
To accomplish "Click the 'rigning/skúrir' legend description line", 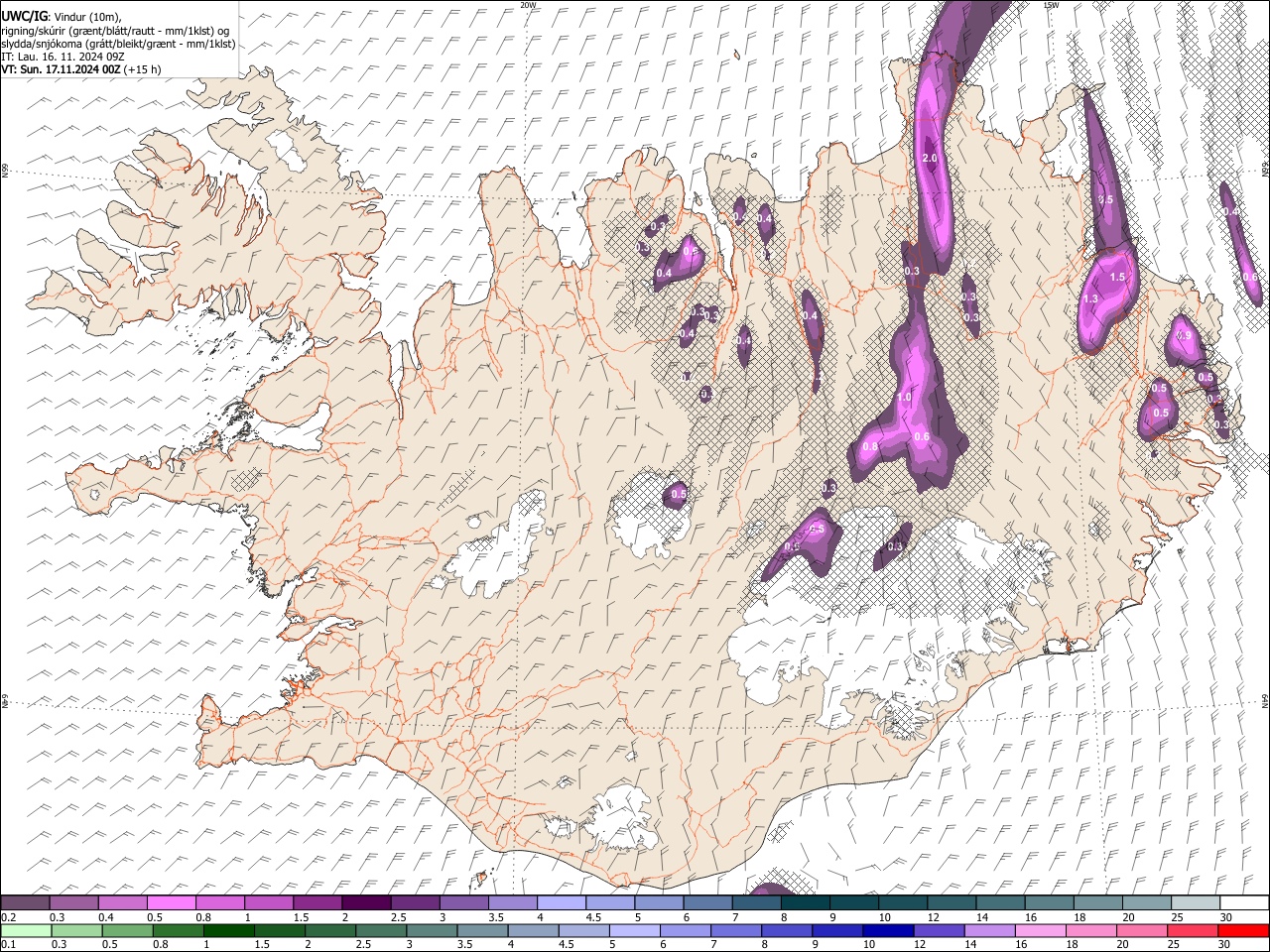I will point(115,31).
